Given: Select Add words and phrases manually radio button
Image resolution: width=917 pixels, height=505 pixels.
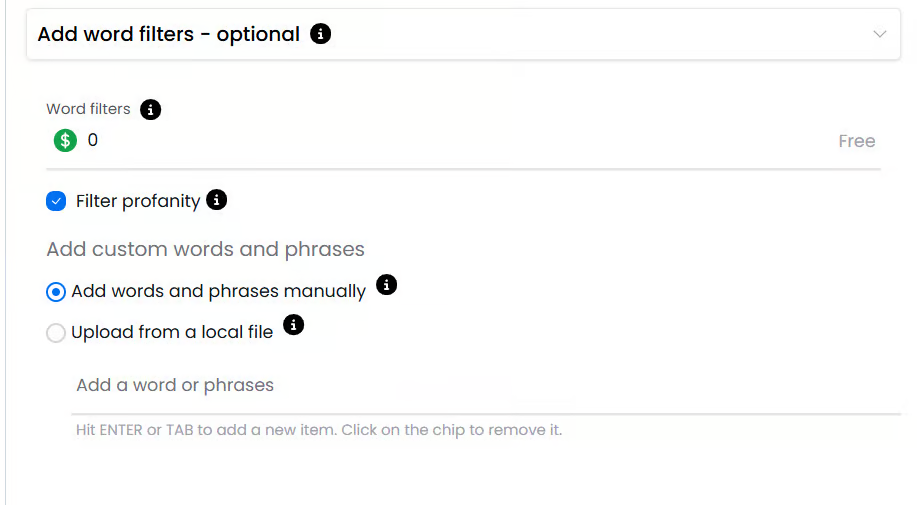Looking at the screenshot, I should pyautogui.click(x=56, y=292).
